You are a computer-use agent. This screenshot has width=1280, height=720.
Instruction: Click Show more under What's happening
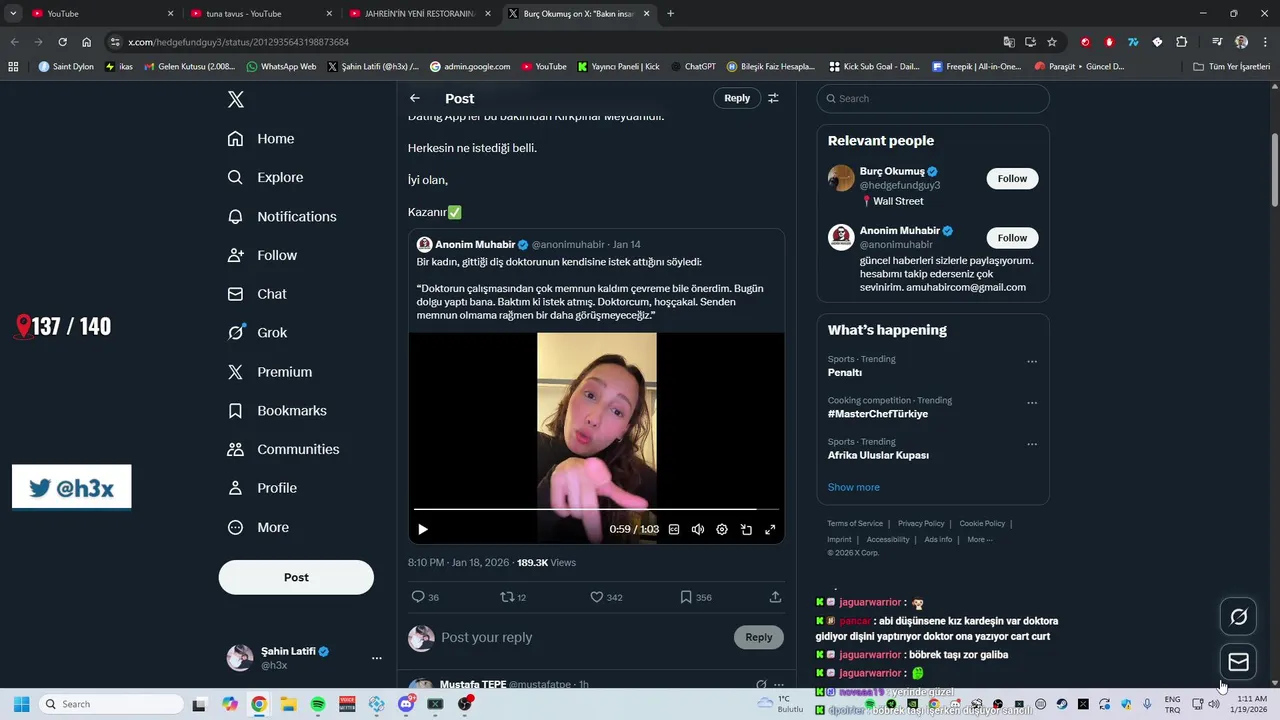[x=853, y=487]
